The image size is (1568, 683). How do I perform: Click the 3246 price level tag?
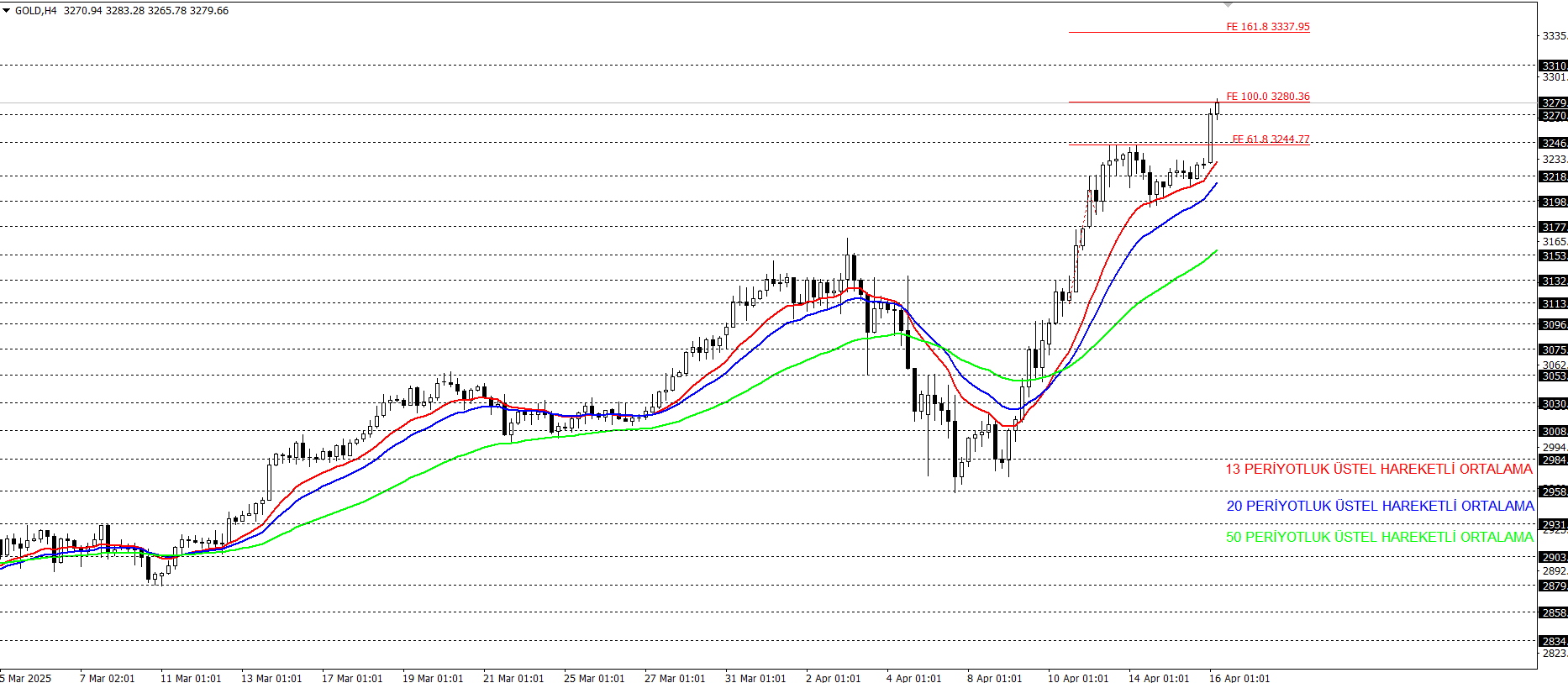coord(1553,143)
